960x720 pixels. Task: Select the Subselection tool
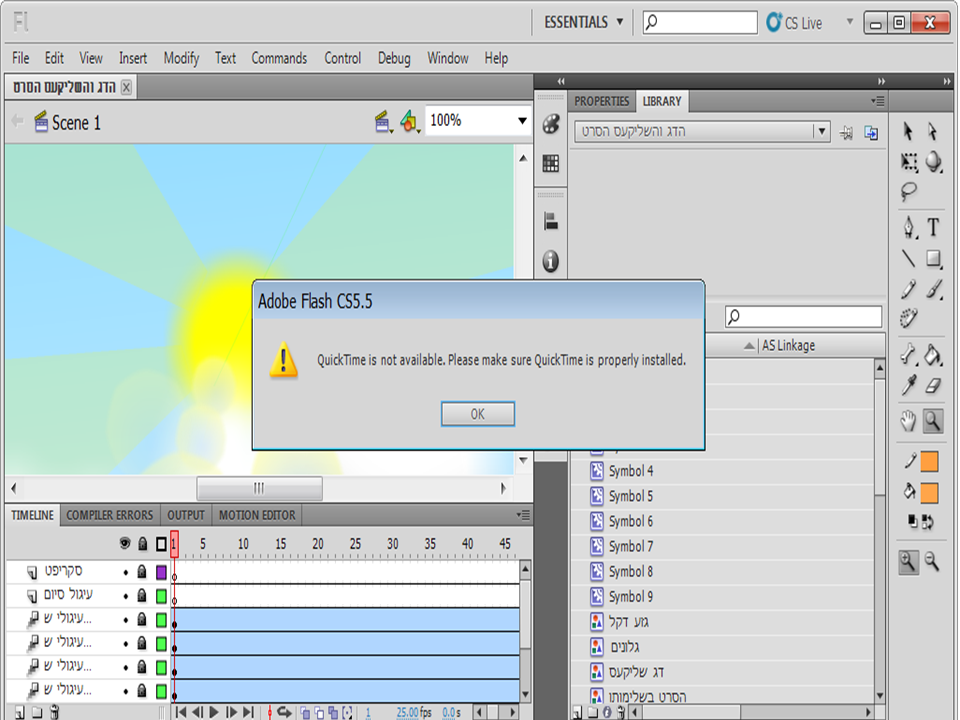tap(932, 131)
